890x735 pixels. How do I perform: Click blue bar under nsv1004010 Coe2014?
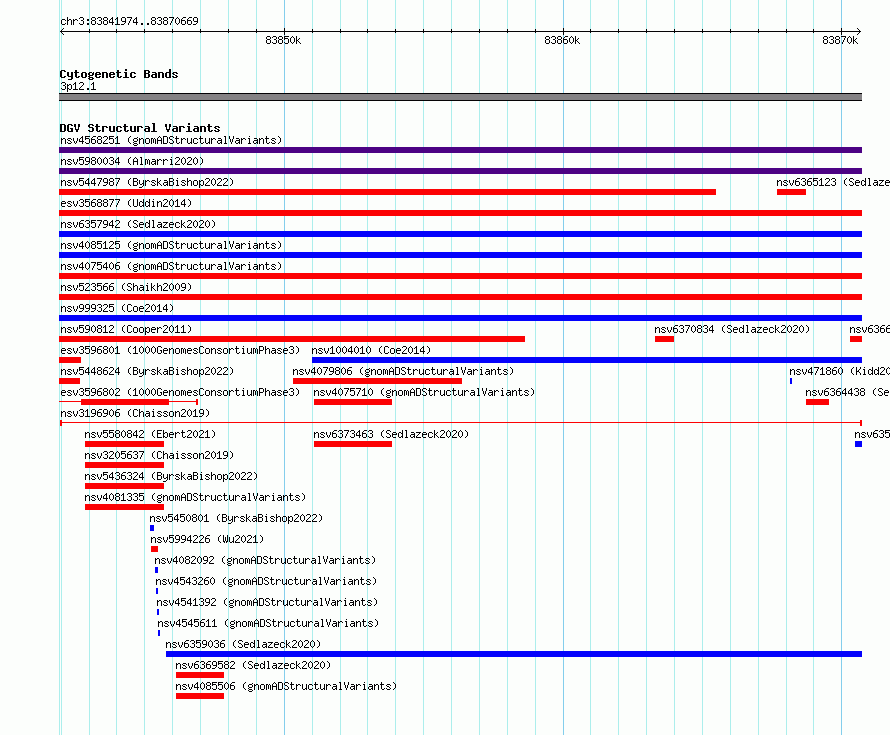tap(587, 360)
